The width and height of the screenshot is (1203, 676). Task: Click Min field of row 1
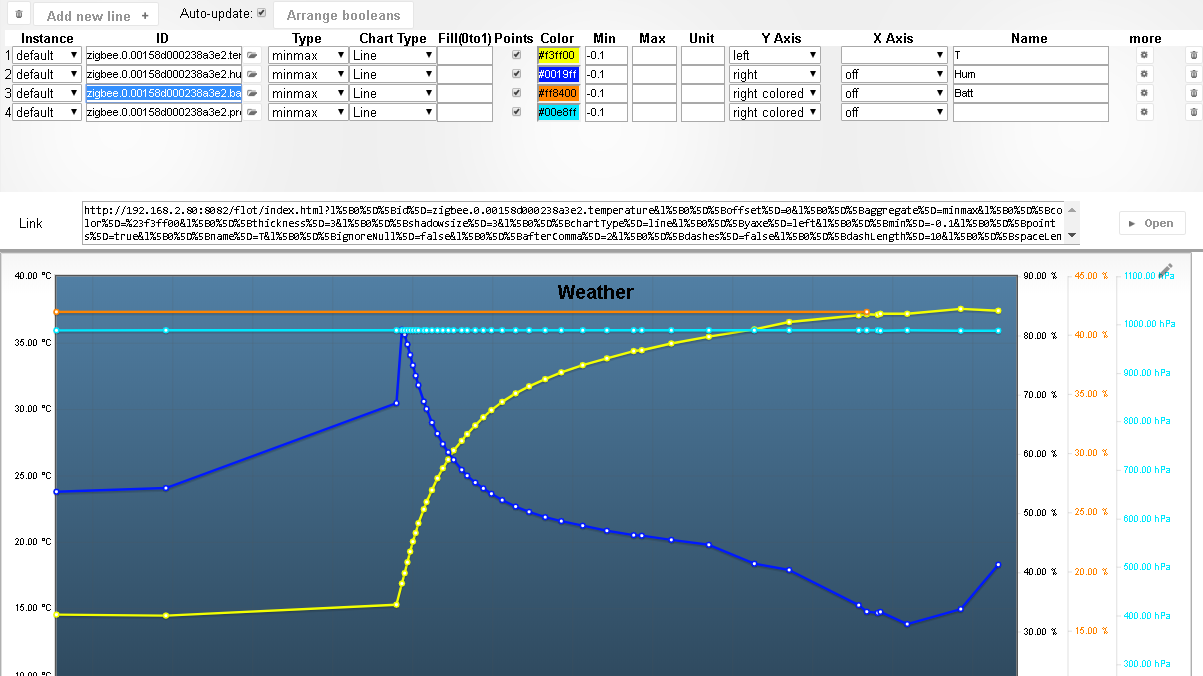(x=606, y=55)
